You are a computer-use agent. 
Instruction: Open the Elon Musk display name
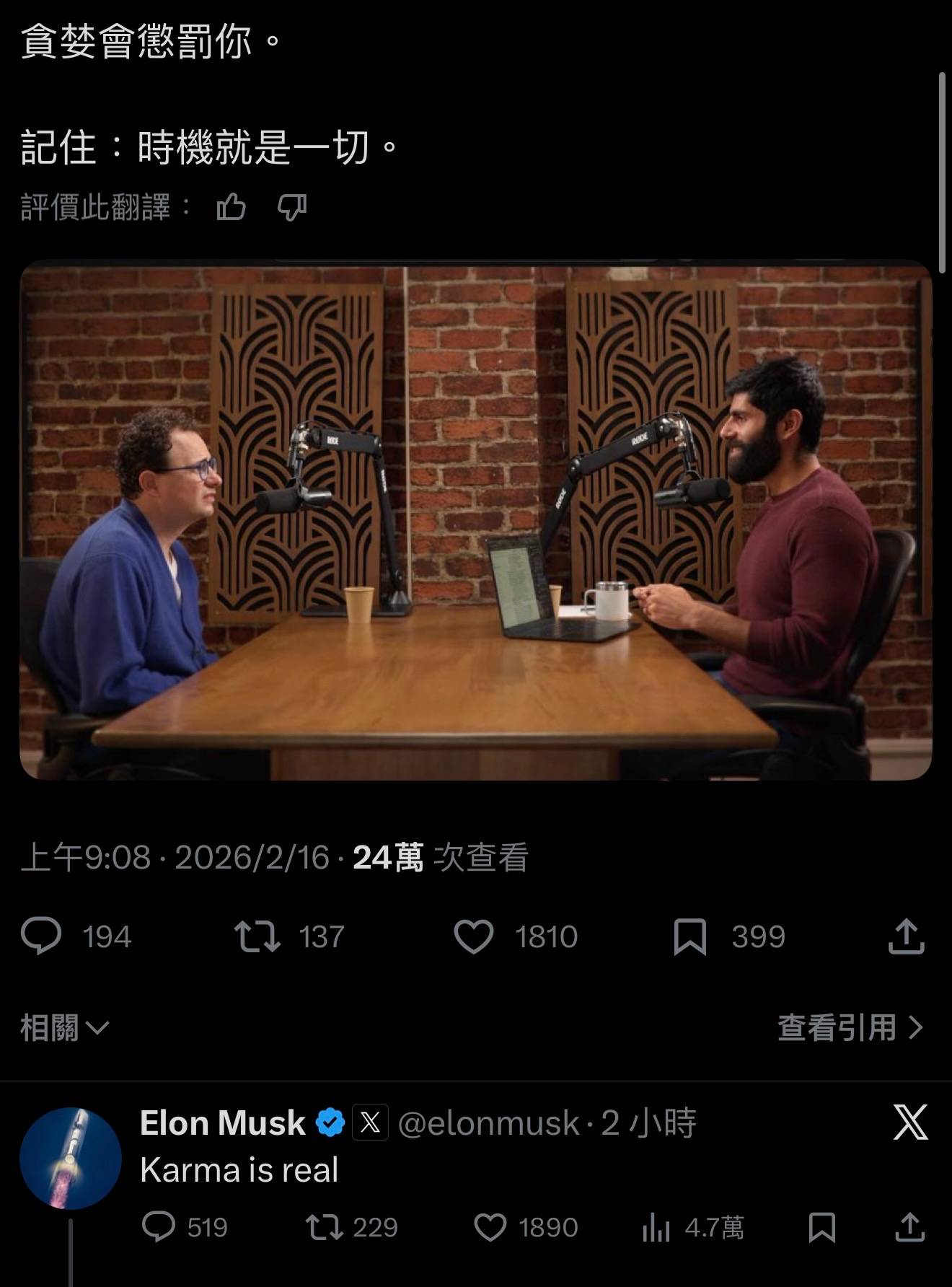pos(222,1123)
